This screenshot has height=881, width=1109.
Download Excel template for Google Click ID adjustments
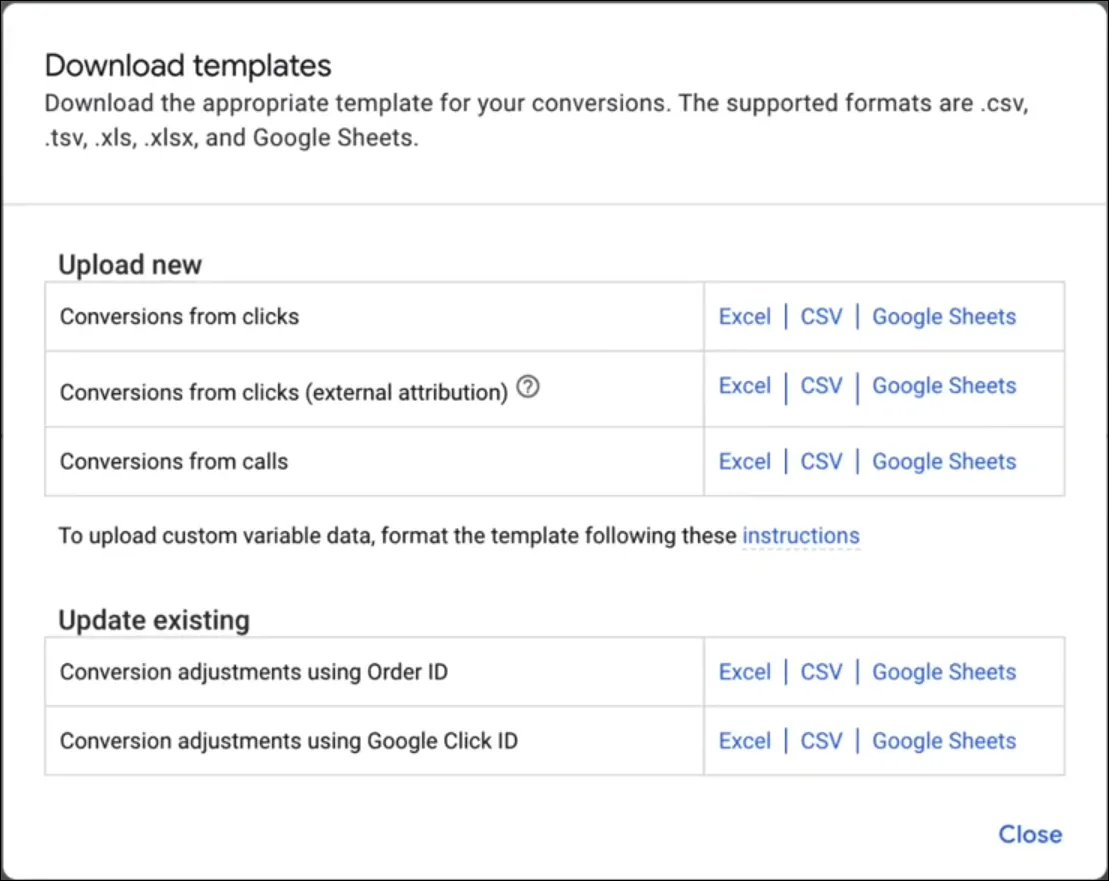click(x=745, y=740)
